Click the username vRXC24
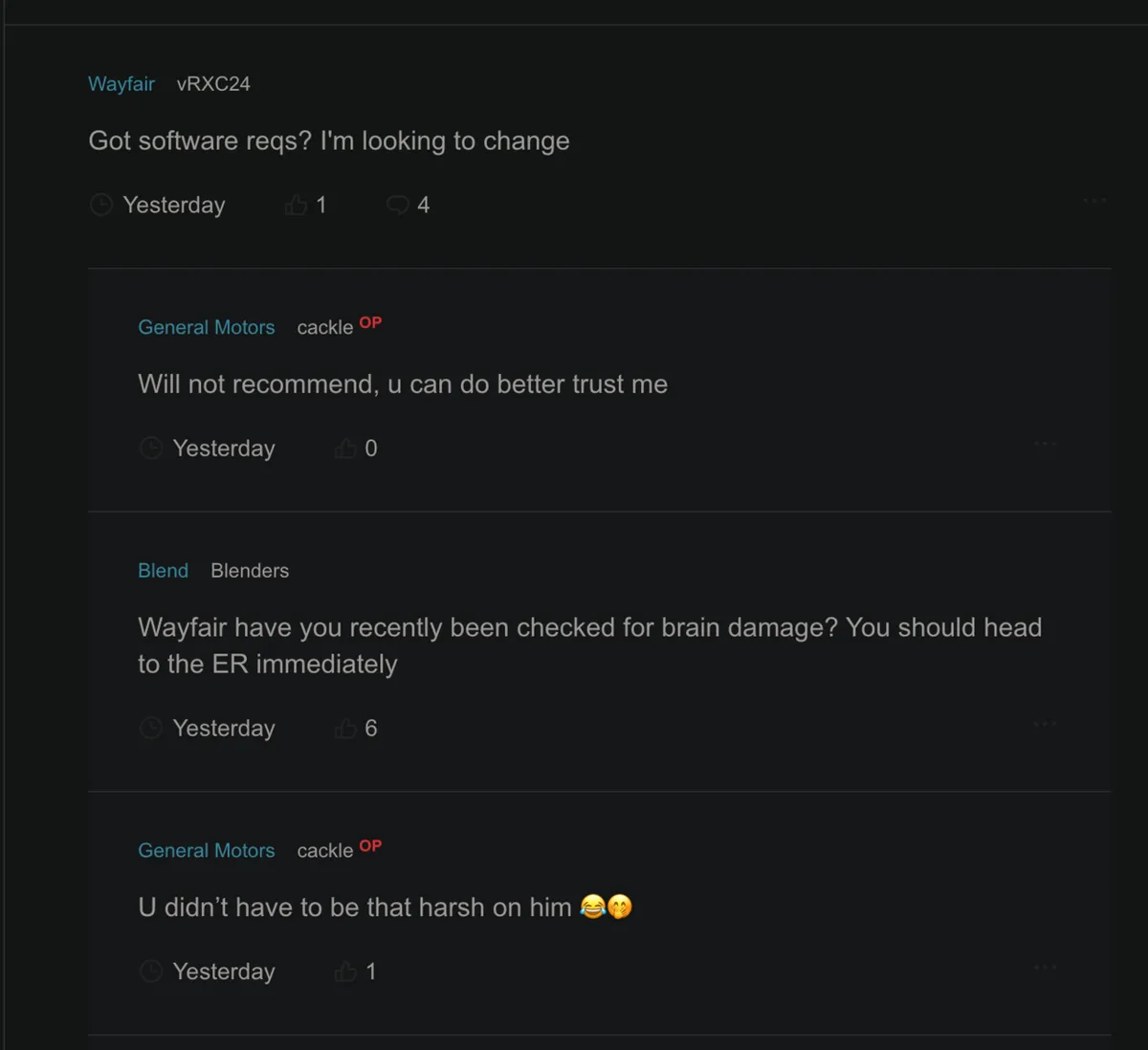Viewport: 1148px width, 1050px height. pos(213,84)
